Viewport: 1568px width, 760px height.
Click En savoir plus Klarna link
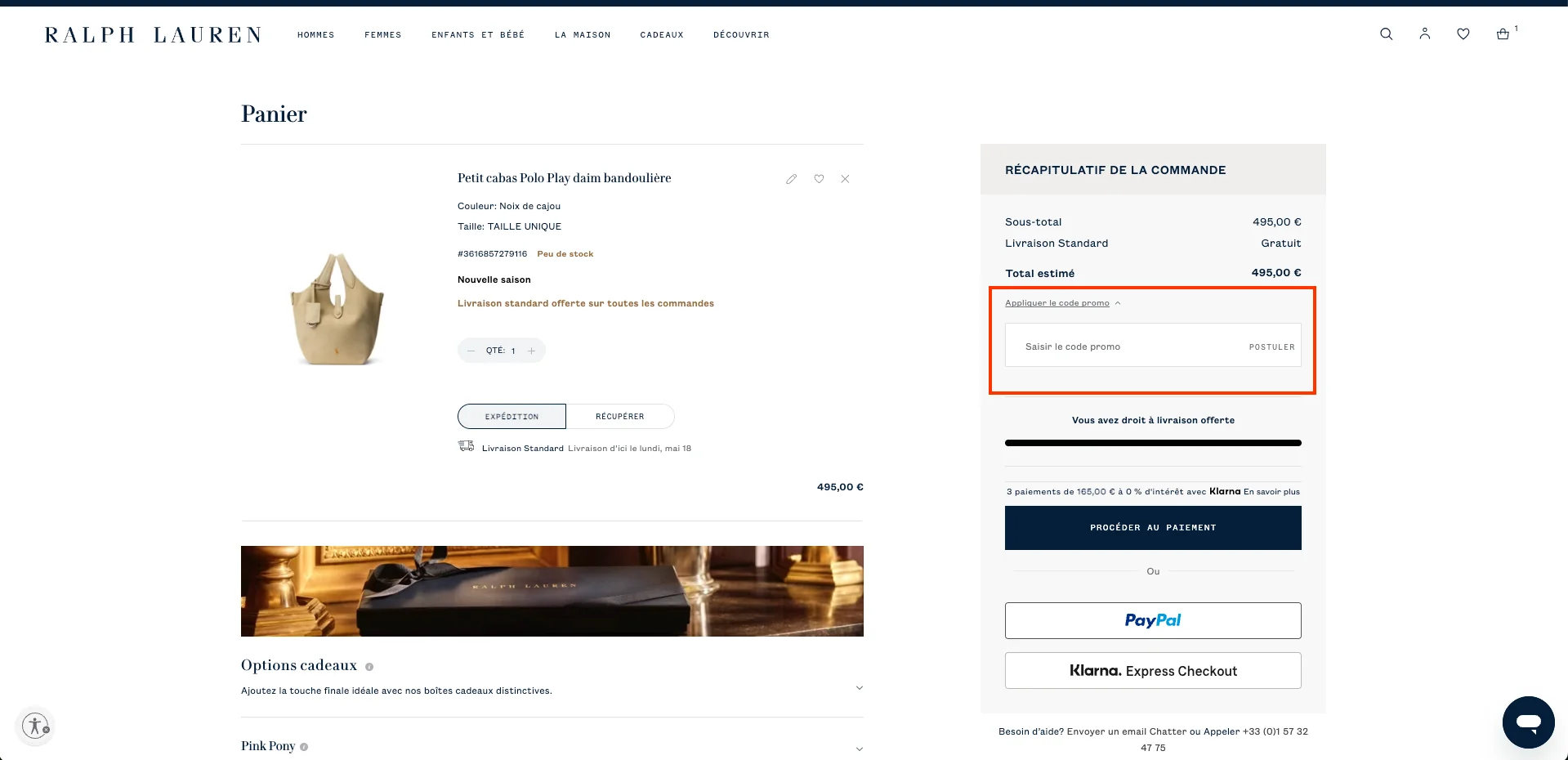click(1271, 492)
